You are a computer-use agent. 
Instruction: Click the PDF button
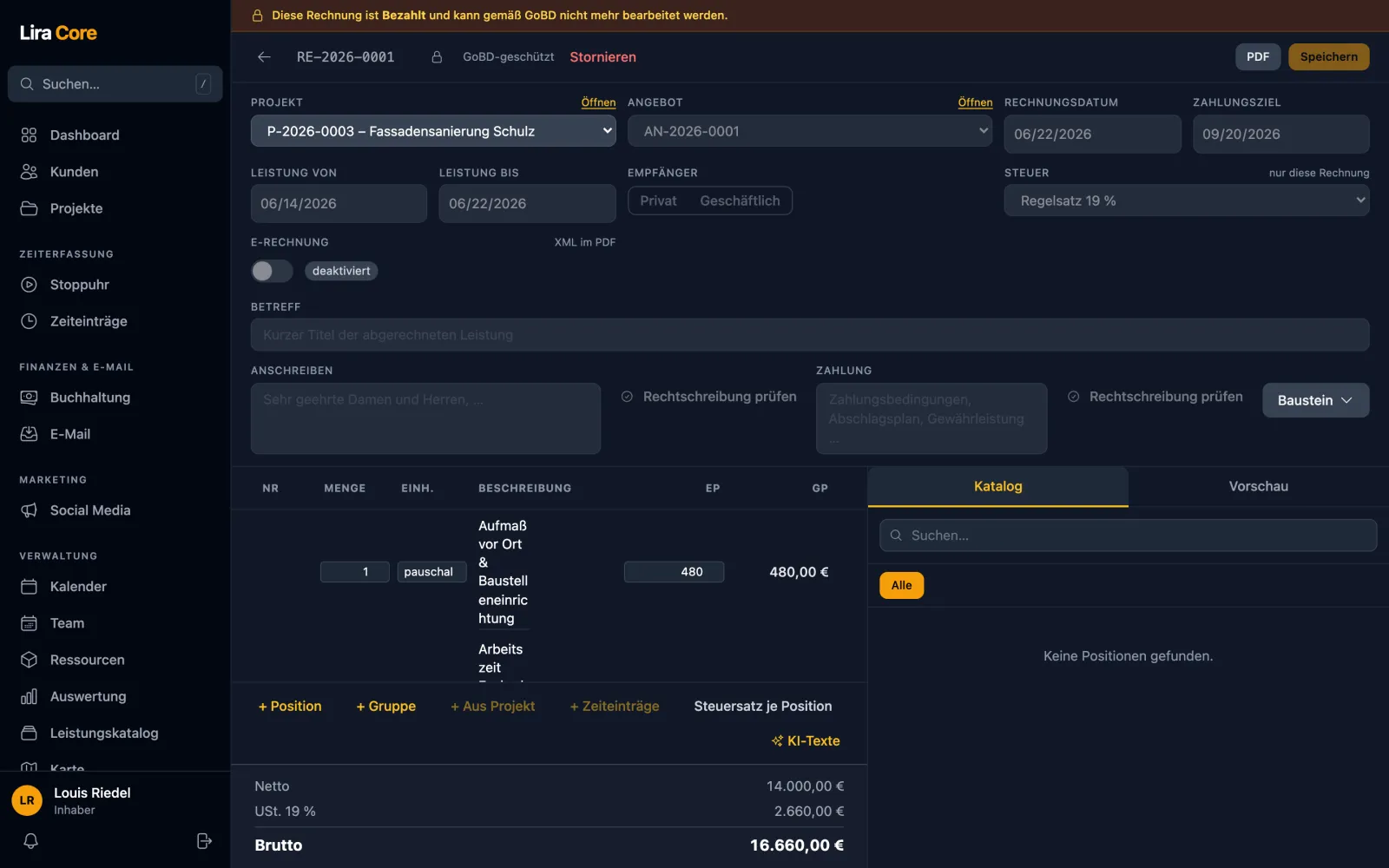(x=1258, y=57)
